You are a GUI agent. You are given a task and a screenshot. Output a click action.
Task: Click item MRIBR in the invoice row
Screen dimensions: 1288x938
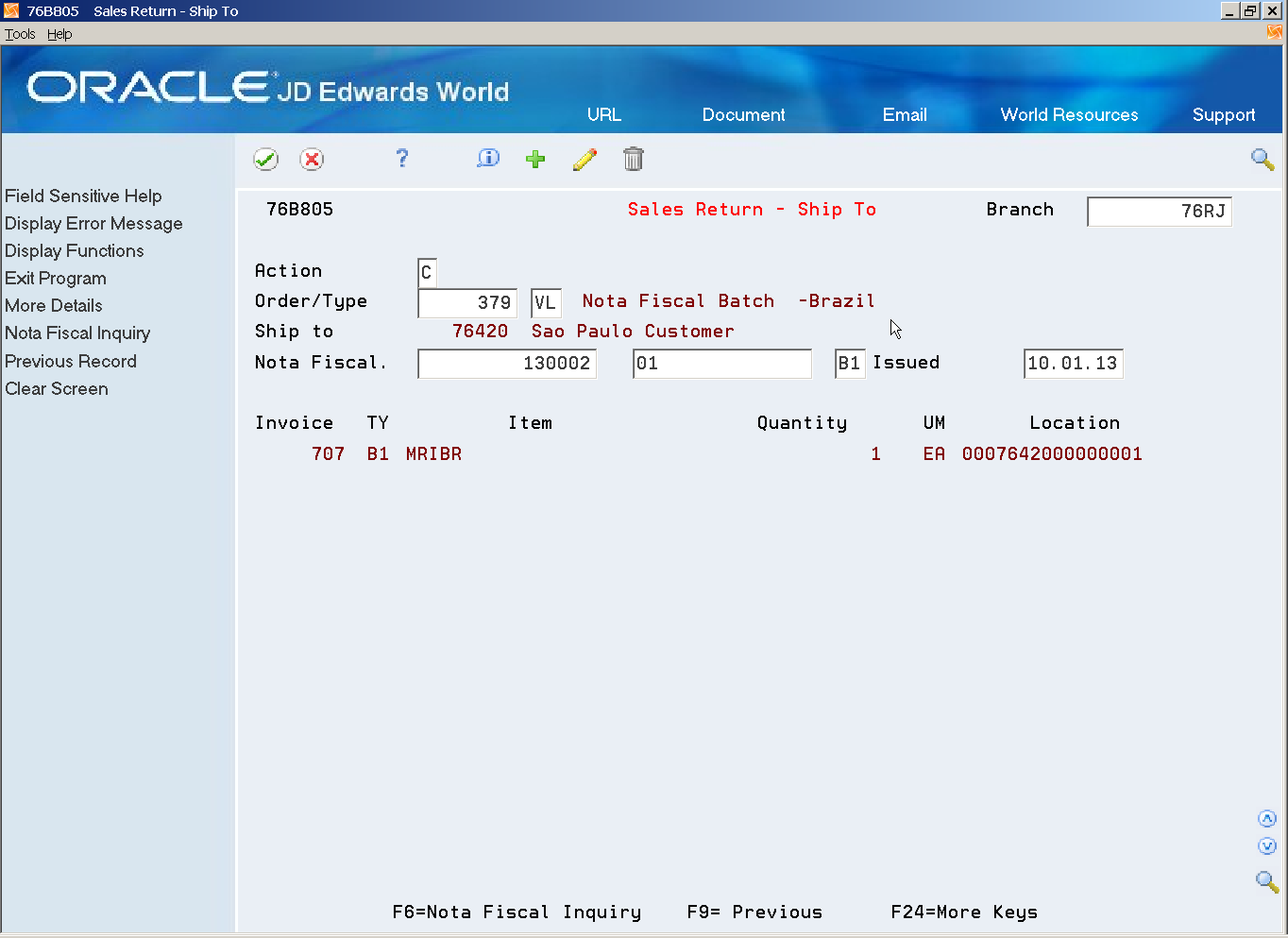point(434,454)
